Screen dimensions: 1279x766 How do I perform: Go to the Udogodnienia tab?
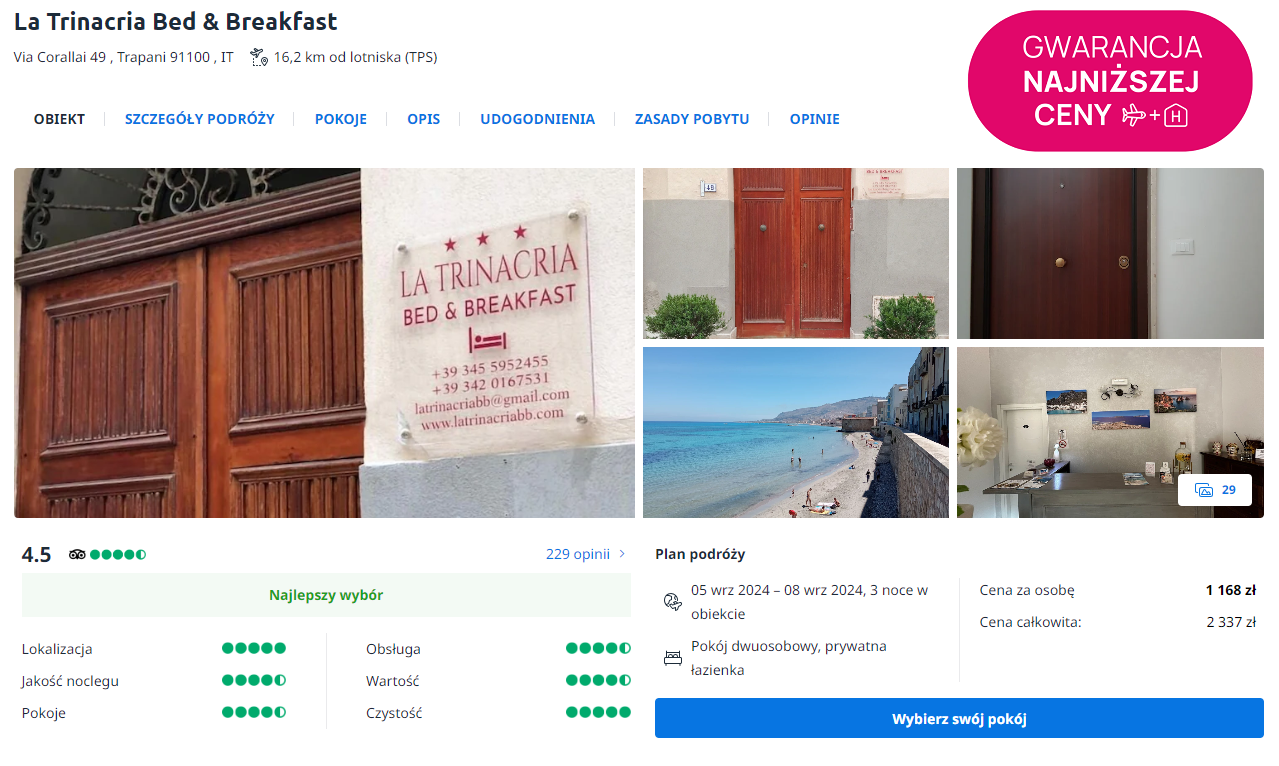pyautogui.click(x=537, y=119)
